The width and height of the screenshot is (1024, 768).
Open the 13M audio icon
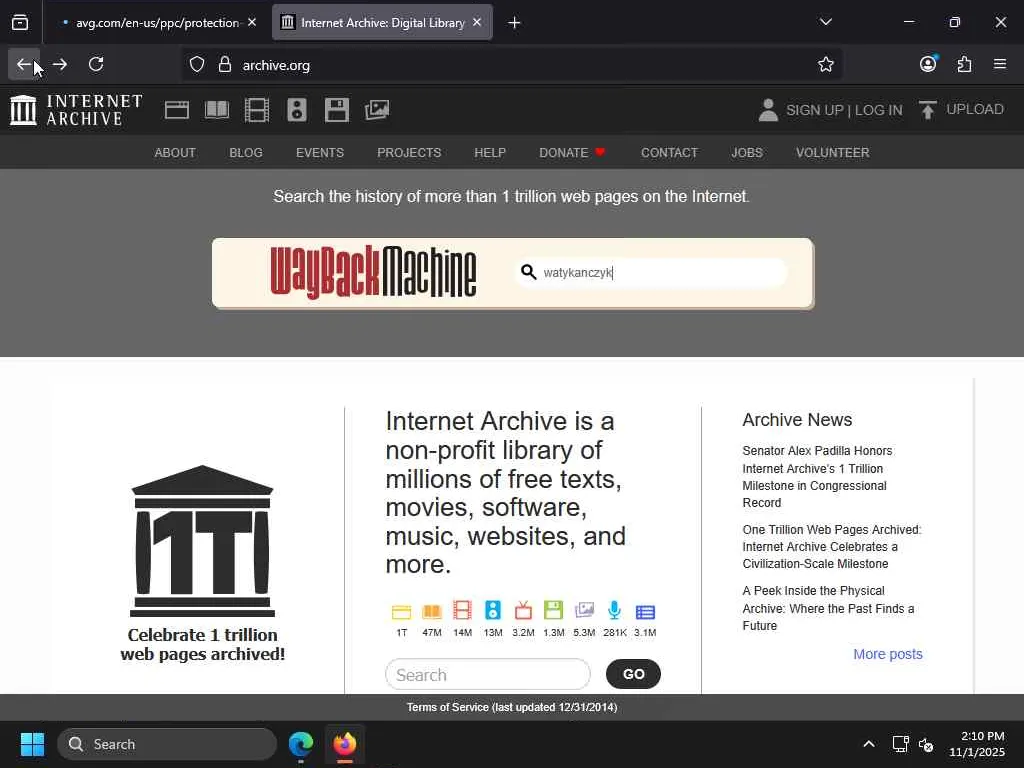(x=493, y=619)
